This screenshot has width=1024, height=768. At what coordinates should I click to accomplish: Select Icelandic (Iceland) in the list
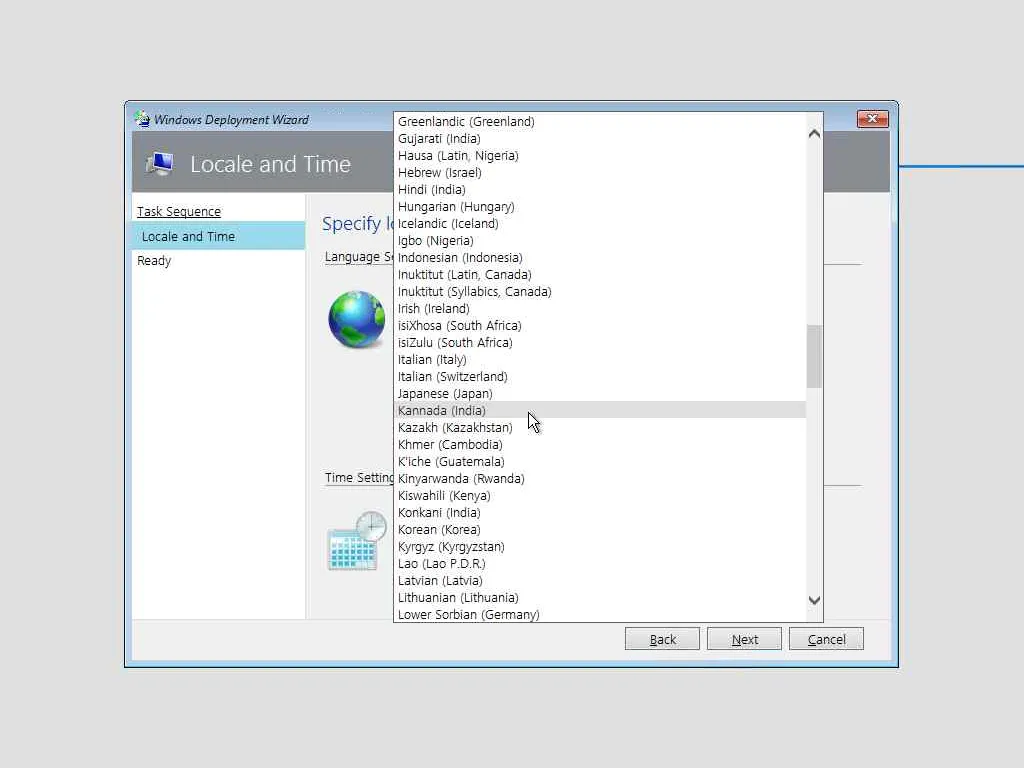[600, 223]
